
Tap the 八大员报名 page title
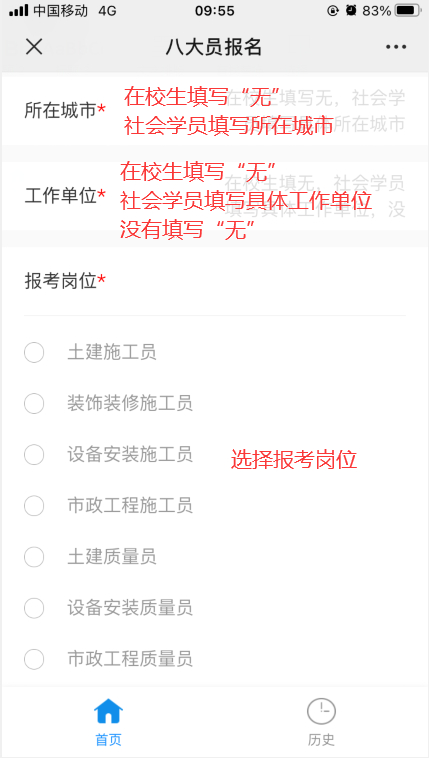point(214,47)
